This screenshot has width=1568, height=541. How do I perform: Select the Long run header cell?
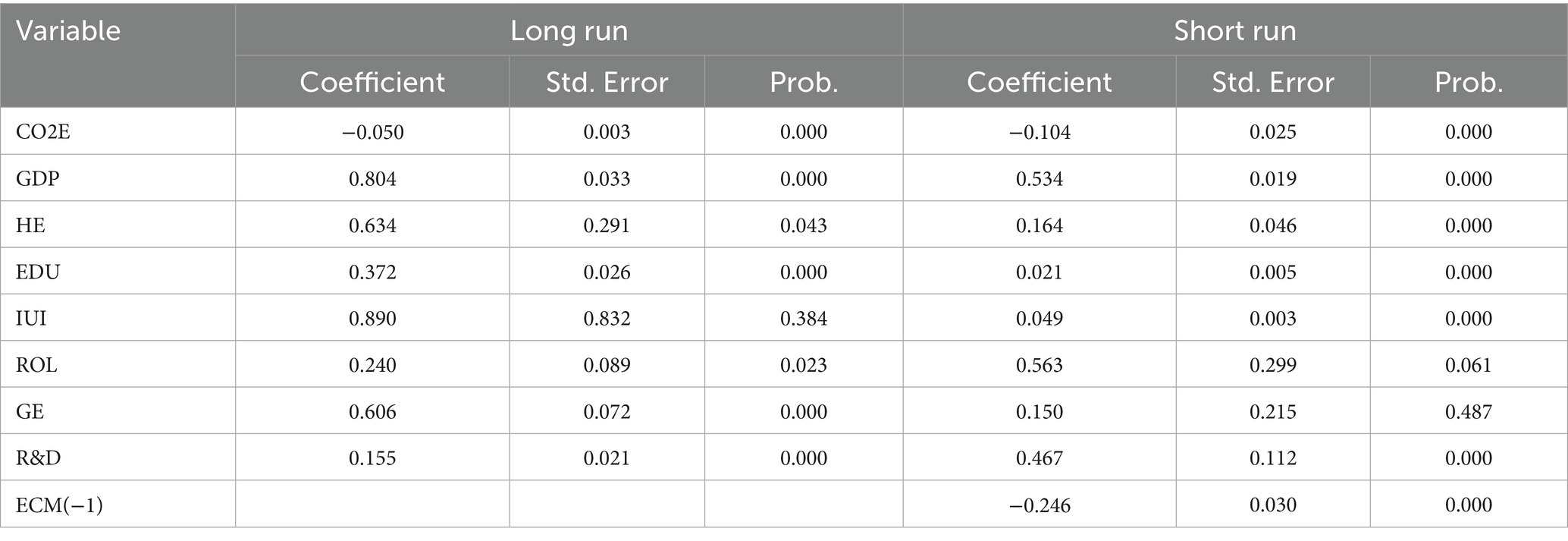coord(569,31)
